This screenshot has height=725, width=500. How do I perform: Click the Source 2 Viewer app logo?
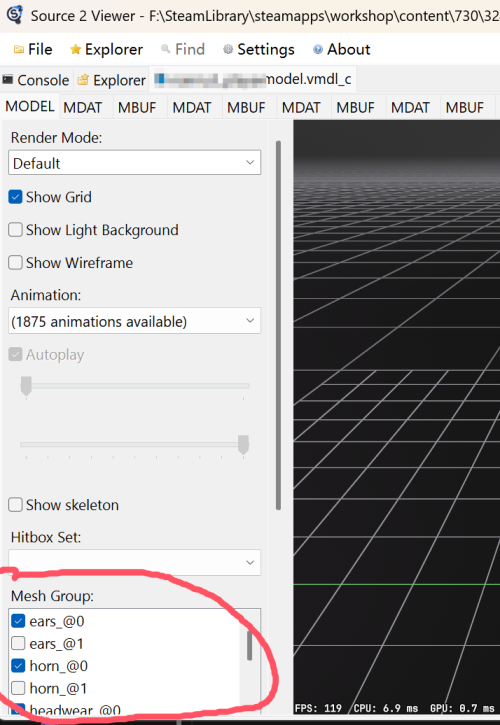(14, 14)
